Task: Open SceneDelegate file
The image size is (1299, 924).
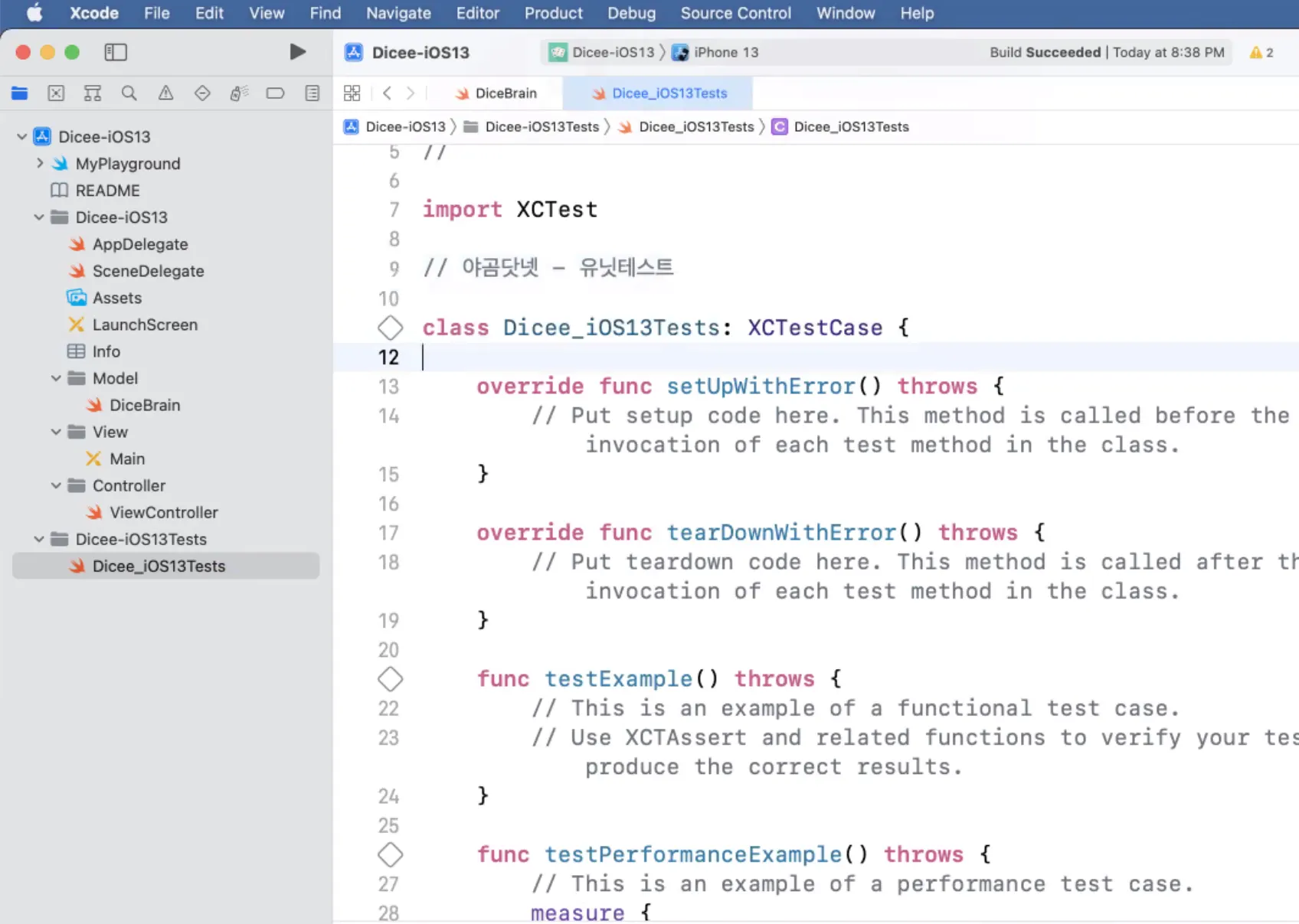Action: tap(148, 271)
